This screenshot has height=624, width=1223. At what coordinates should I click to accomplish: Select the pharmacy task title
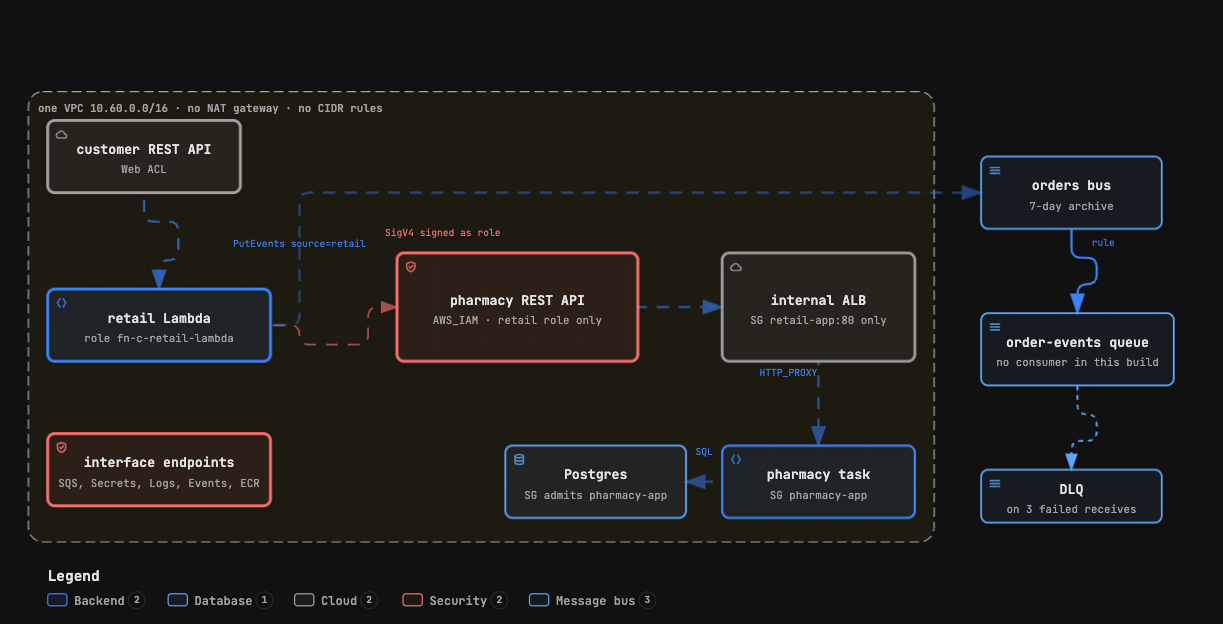click(x=818, y=474)
